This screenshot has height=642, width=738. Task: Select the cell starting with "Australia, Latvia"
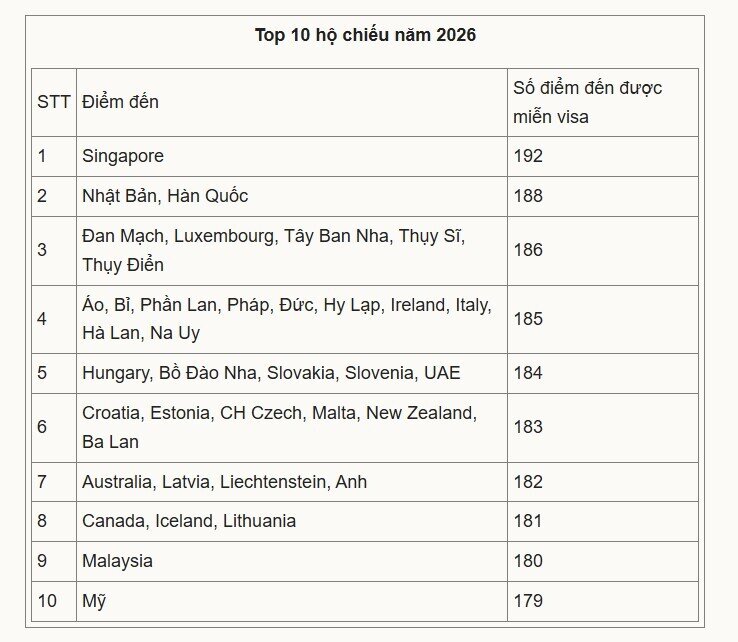pos(225,482)
